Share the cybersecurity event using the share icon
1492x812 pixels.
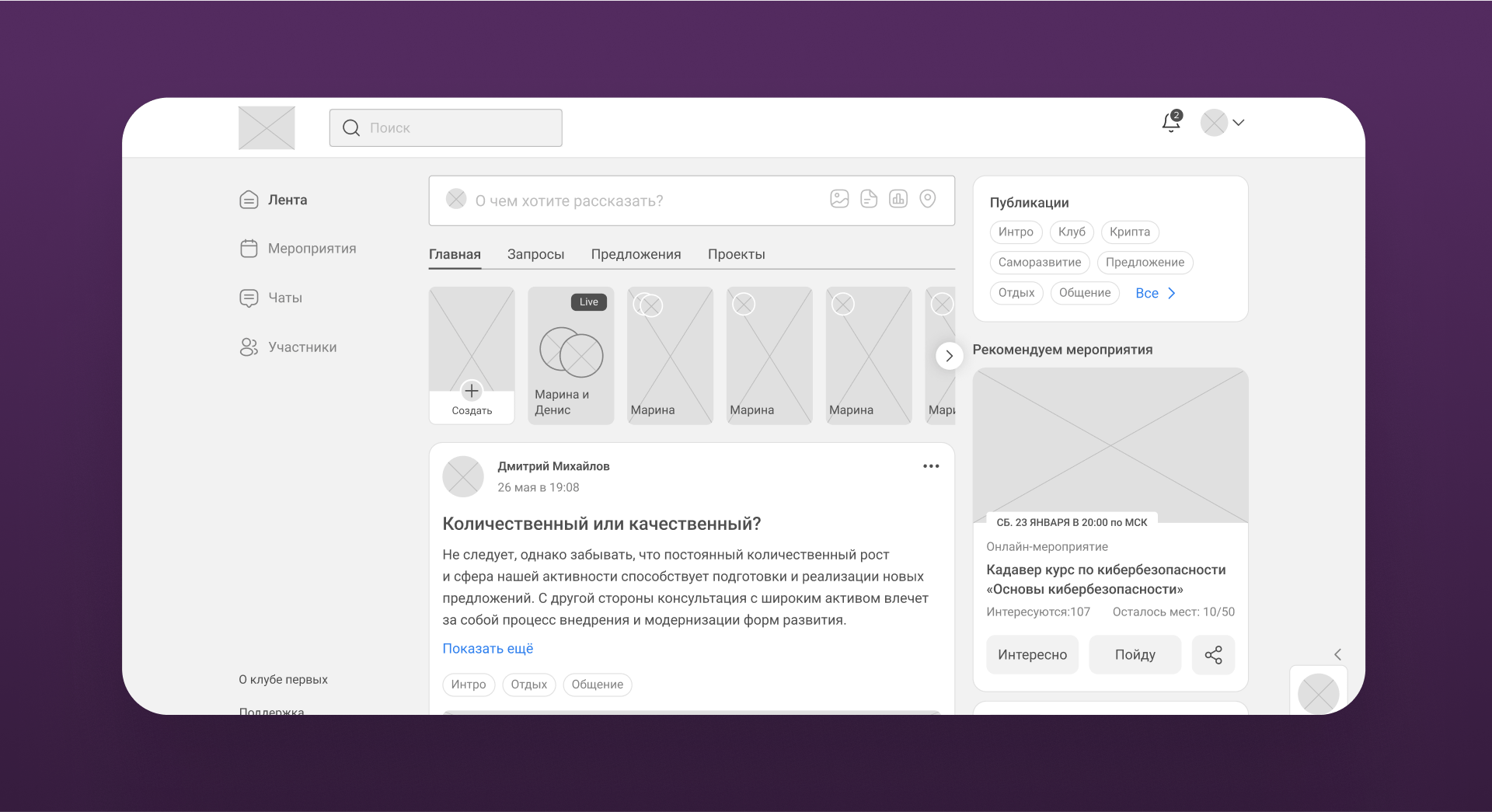click(x=1213, y=655)
